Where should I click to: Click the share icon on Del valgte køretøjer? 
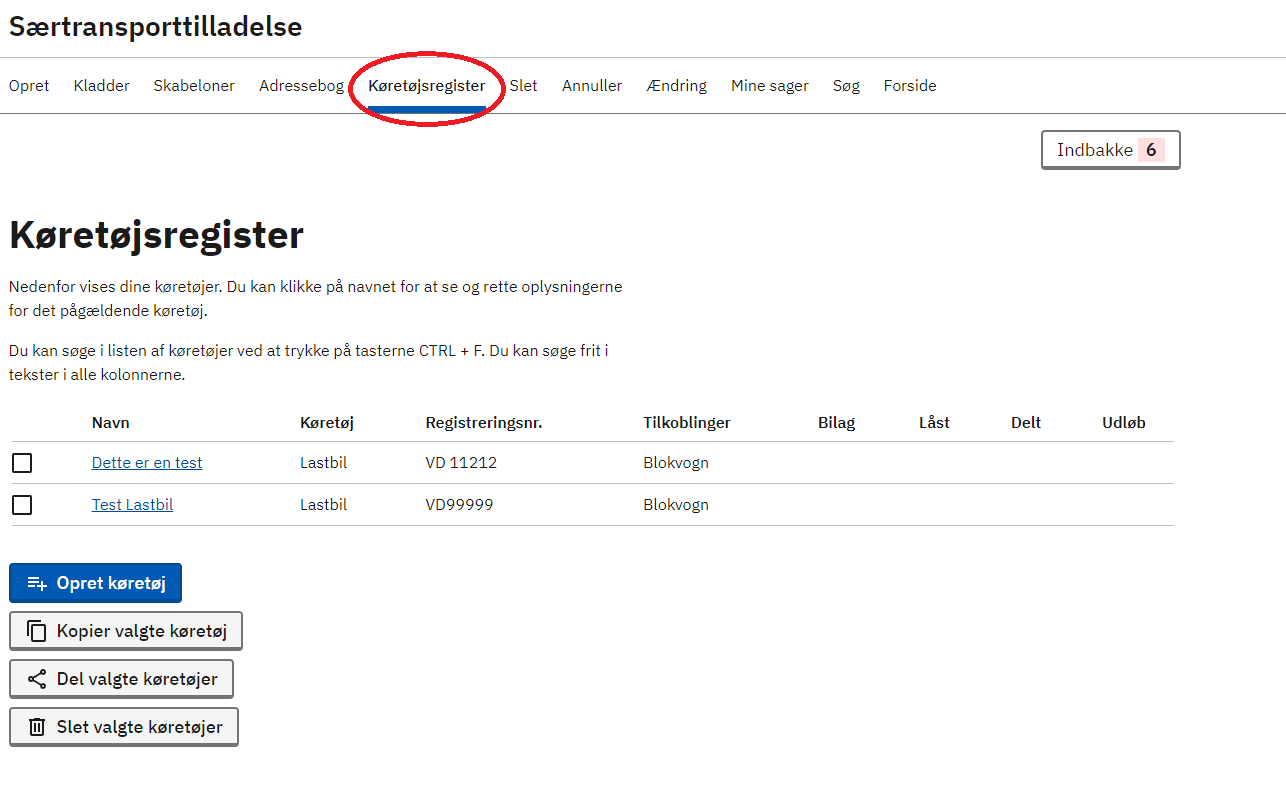(x=37, y=679)
